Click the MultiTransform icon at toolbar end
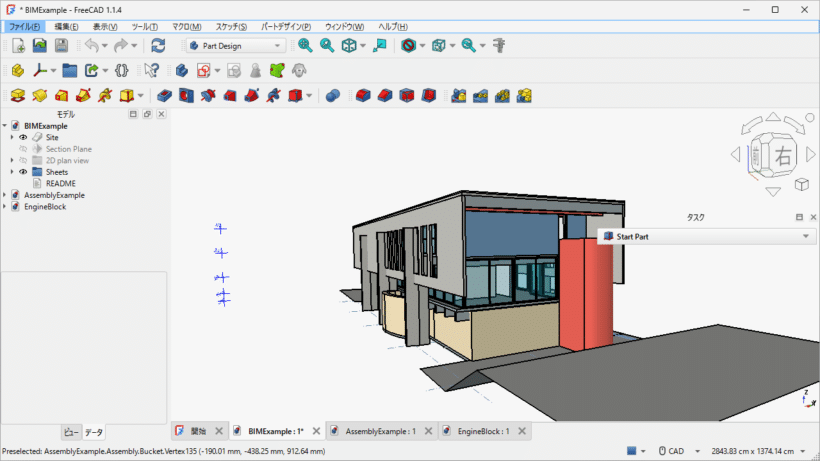The width and height of the screenshot is (820, 461). click(524, 96)
